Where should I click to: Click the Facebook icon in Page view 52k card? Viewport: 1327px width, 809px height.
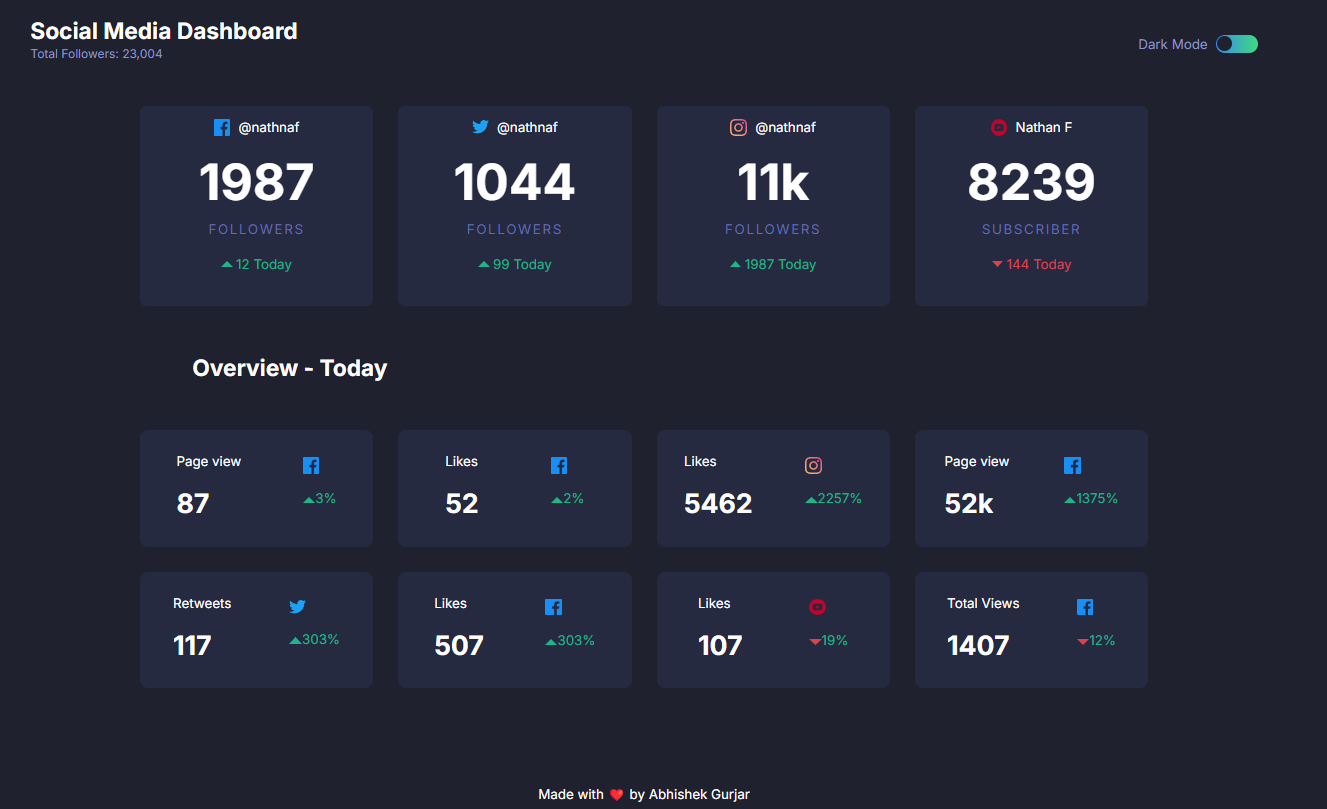(x=1073, y=466)
